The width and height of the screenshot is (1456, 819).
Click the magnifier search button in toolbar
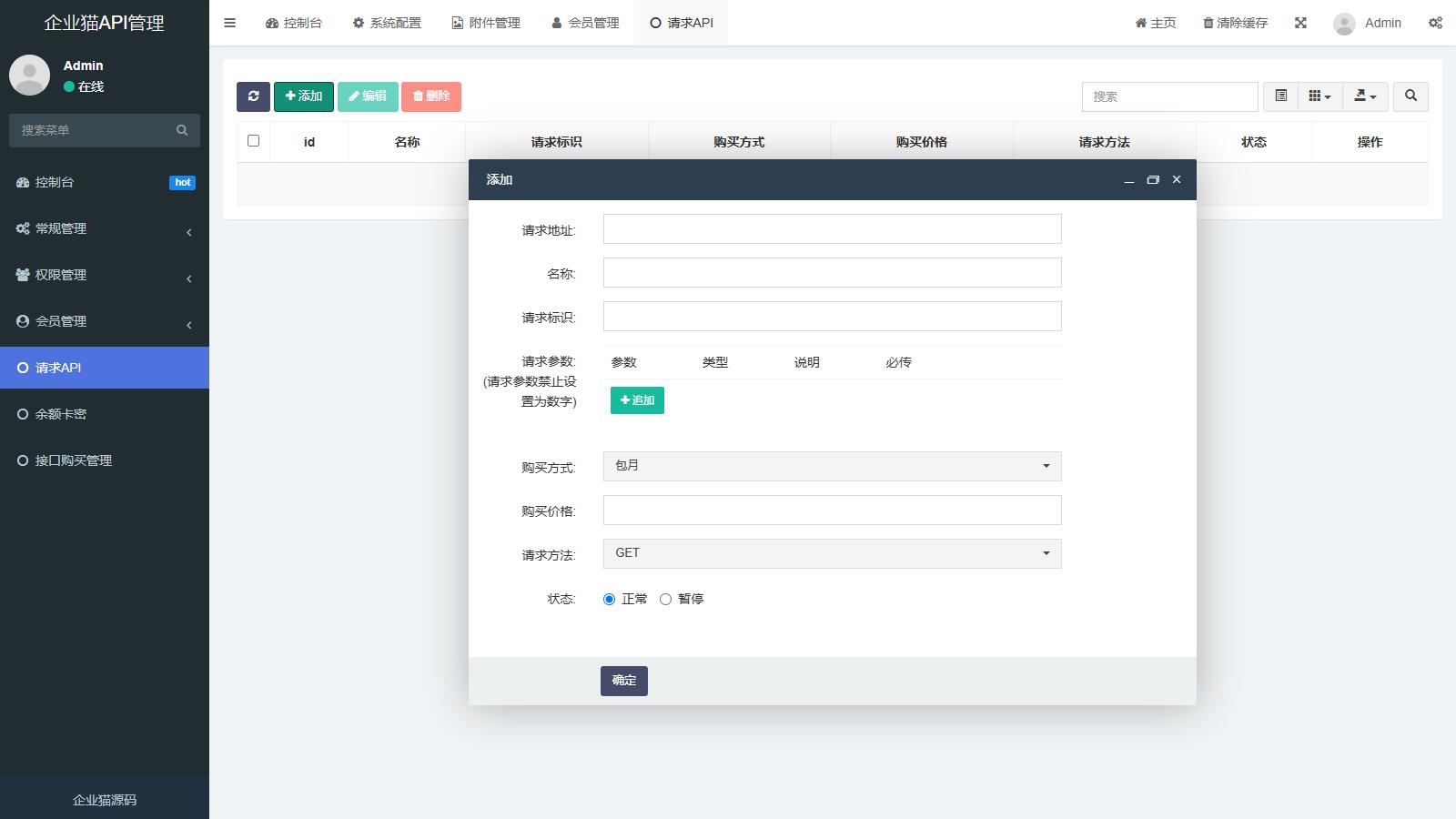pos(1410,96)
